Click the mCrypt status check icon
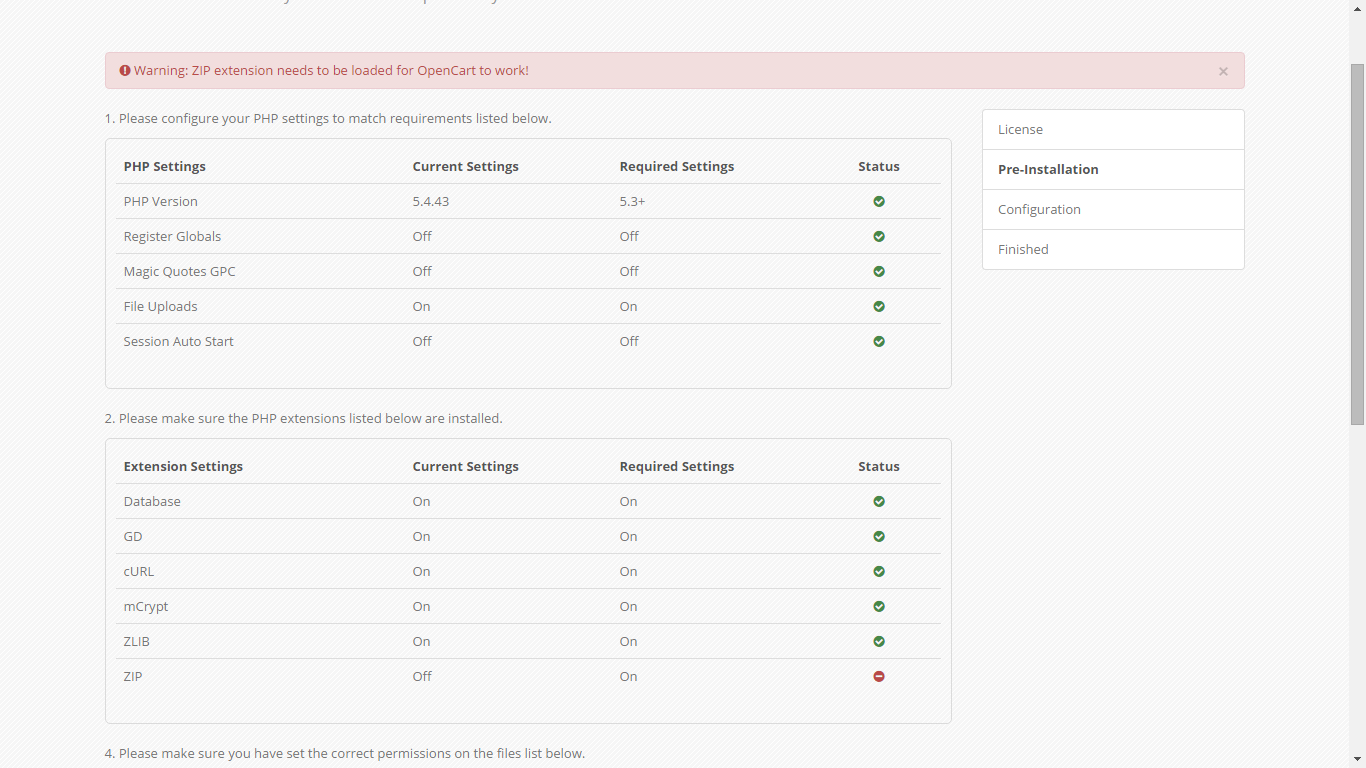This screenshot has width=1366, height=768. [x=879, y=606]
